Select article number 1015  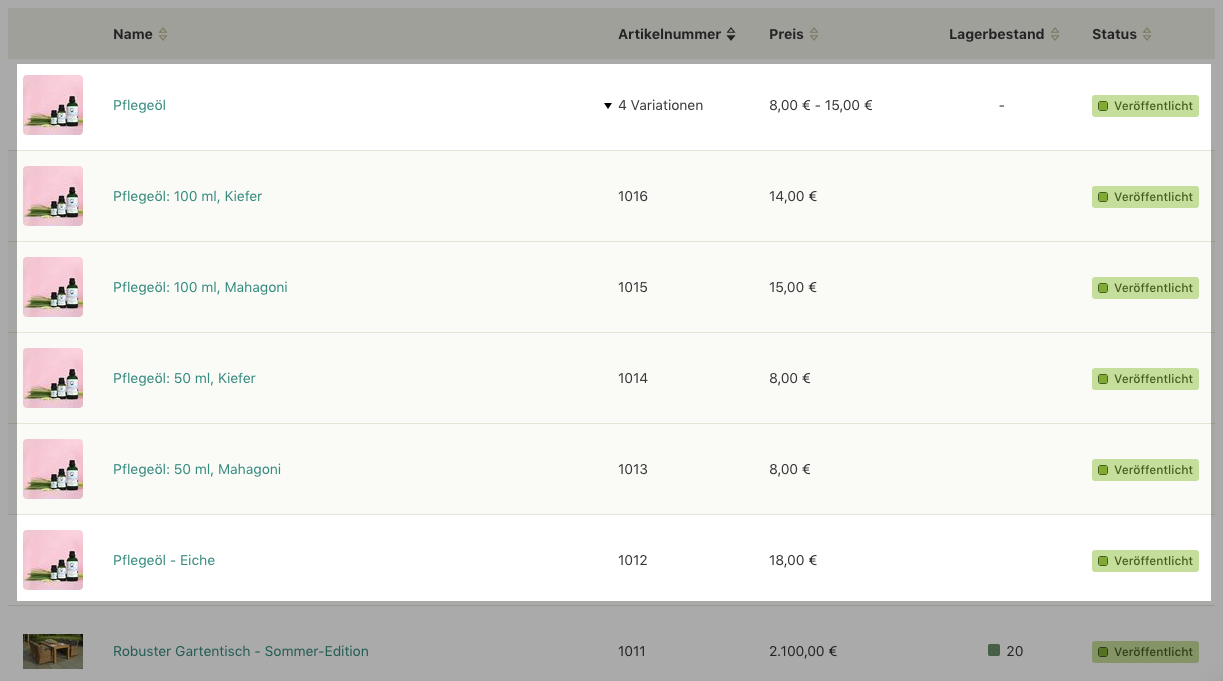point(633,287)
